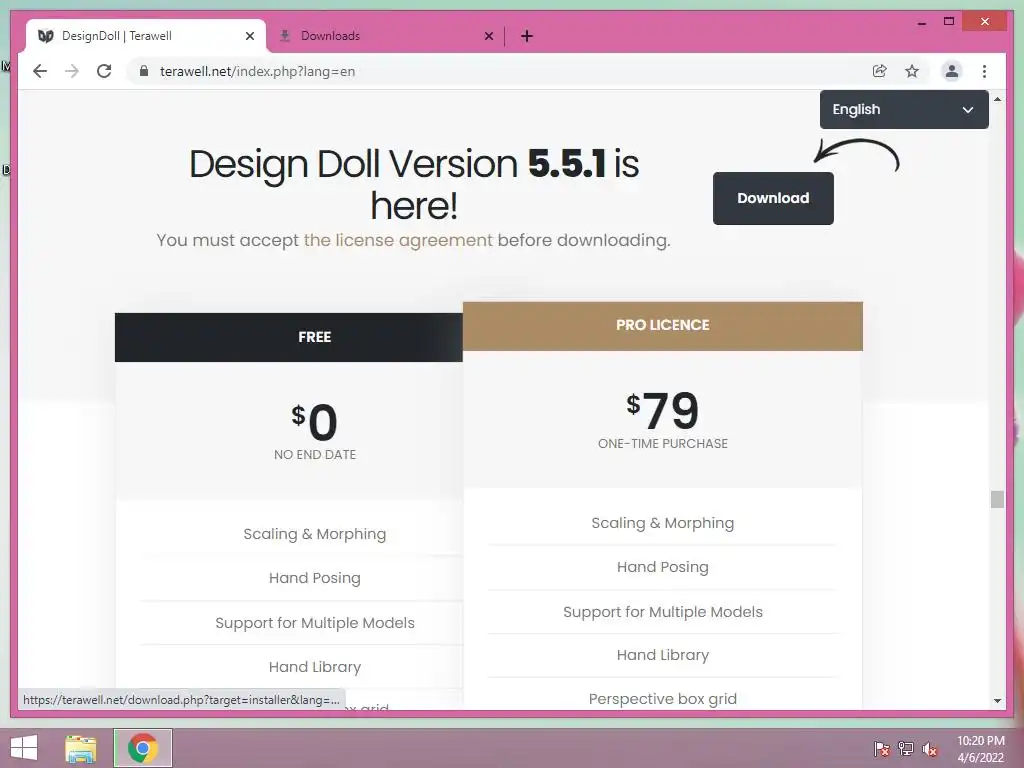1024x768 pixels.
Task: Click Scaling & Morphing in the Pro column
Action: click(x=663, y=523)
